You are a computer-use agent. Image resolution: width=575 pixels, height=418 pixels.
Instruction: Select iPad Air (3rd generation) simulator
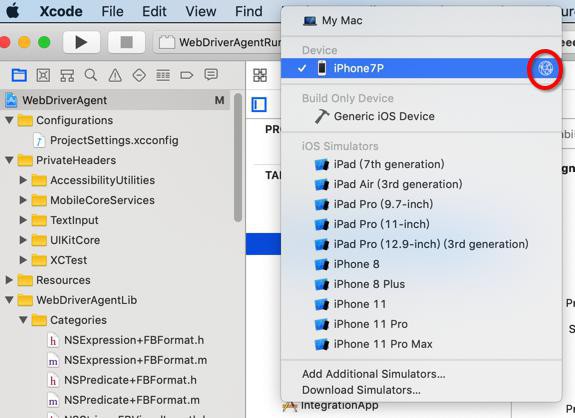[x=421, y=184]
